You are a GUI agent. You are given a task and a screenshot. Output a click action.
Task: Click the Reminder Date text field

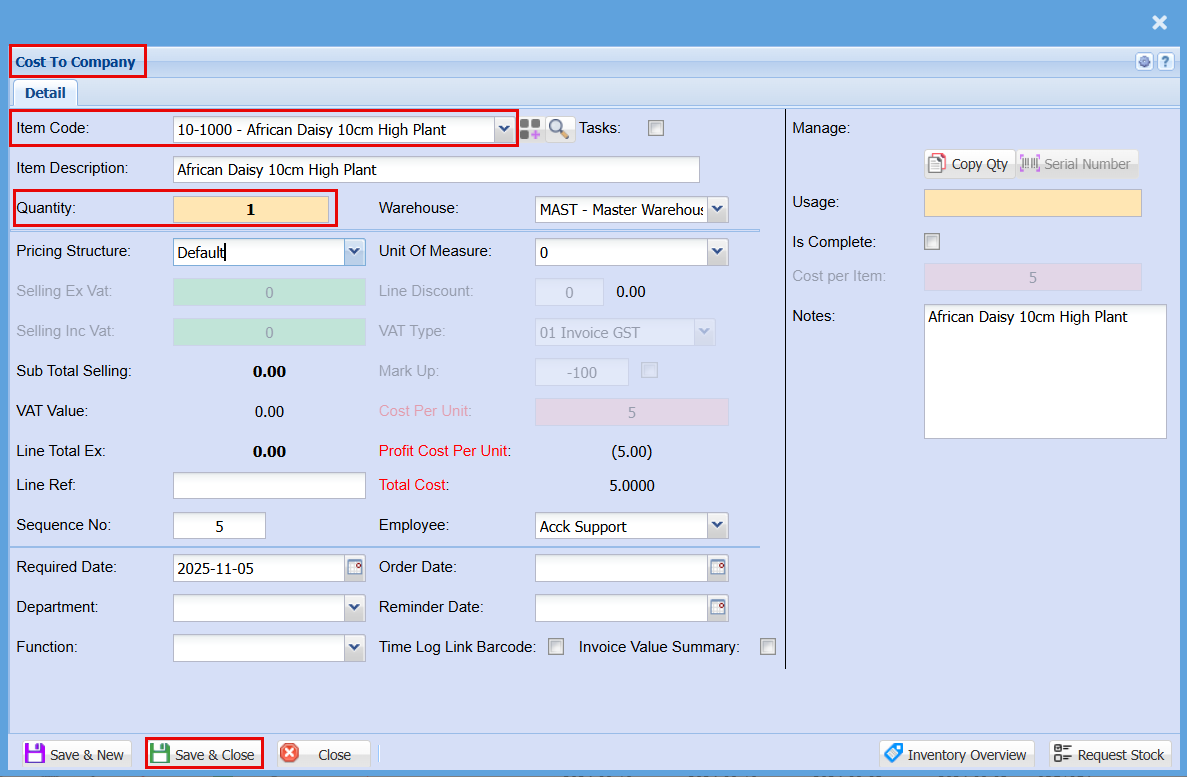622,608
